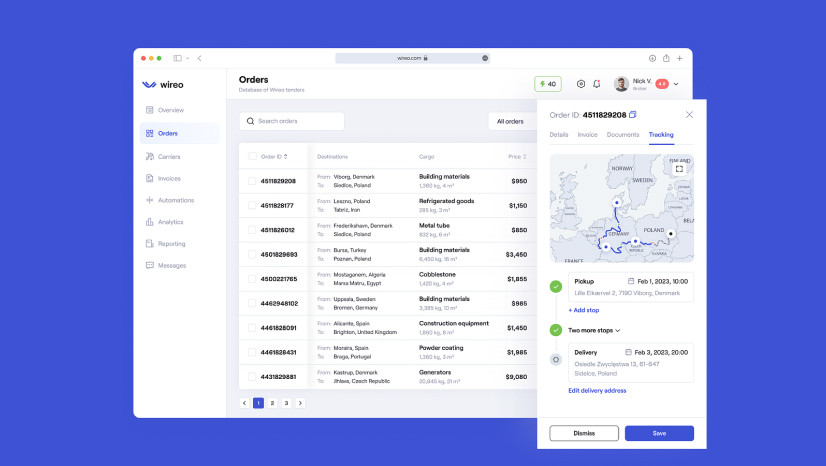
Task: Expand map to fullscreen
Action: [x=679, y=169]
